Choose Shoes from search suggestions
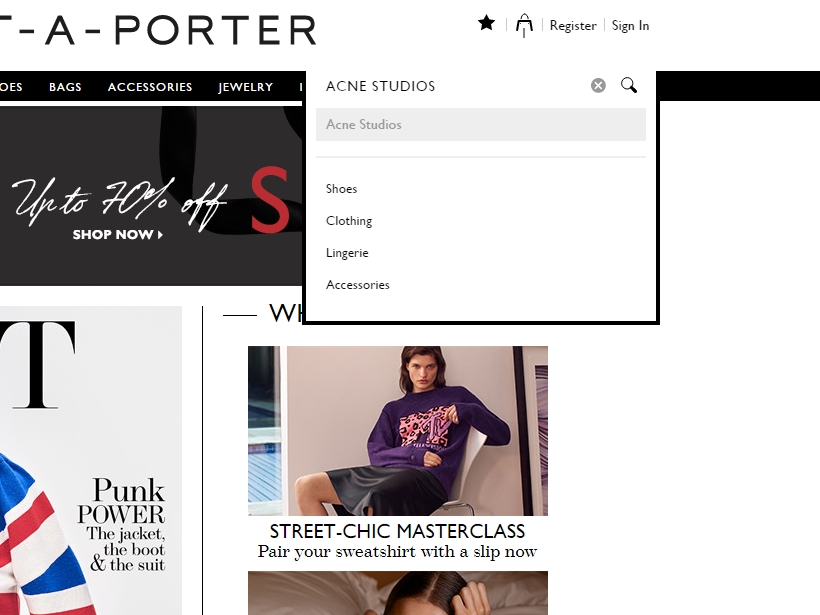This screenshot has height=615, width=820. 341,189
